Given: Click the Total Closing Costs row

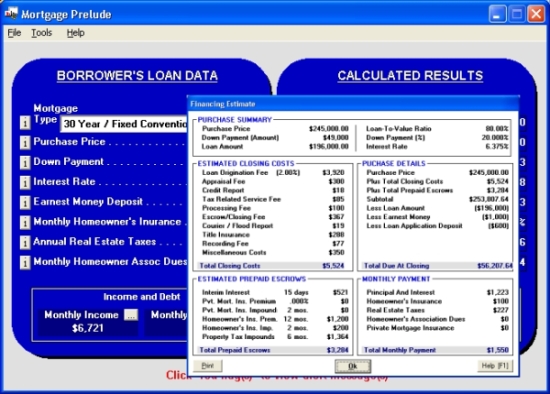Looking at the screenshot, I should coord(272,266).
